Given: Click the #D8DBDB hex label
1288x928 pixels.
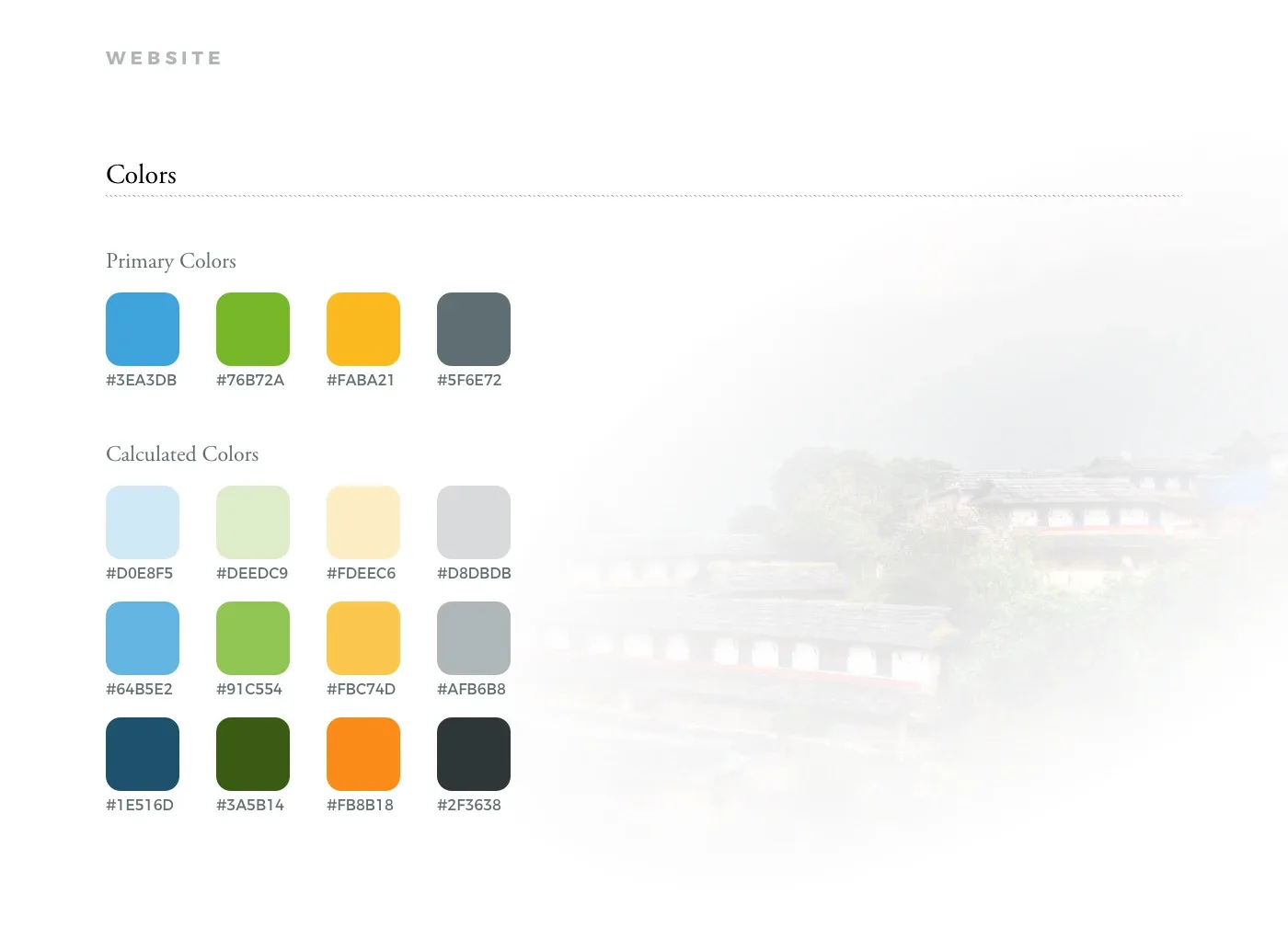Looking at the screenshot, I should click(474, 573).
